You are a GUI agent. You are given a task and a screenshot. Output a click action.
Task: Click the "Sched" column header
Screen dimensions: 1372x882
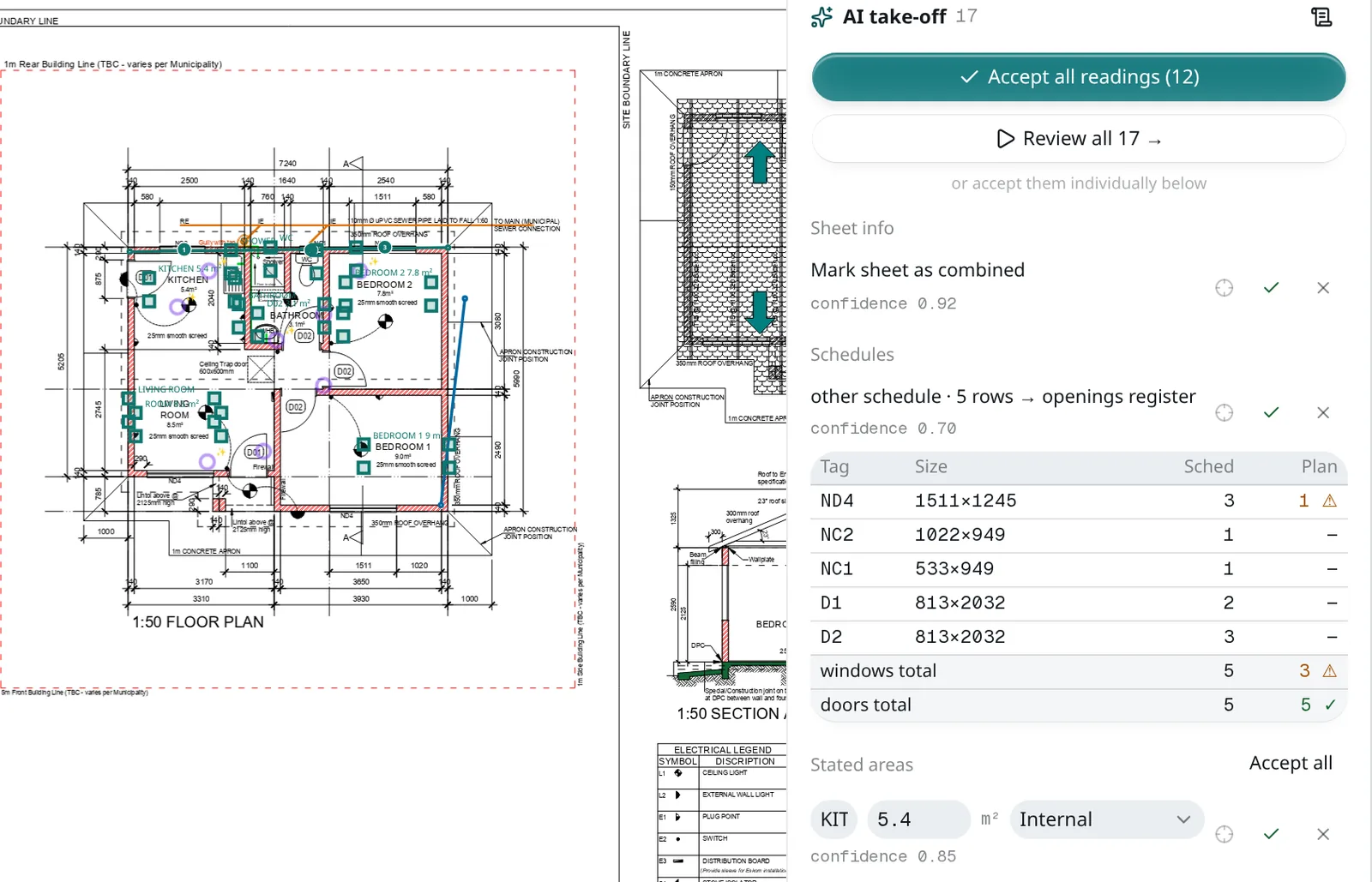[x=1209, y=466]
